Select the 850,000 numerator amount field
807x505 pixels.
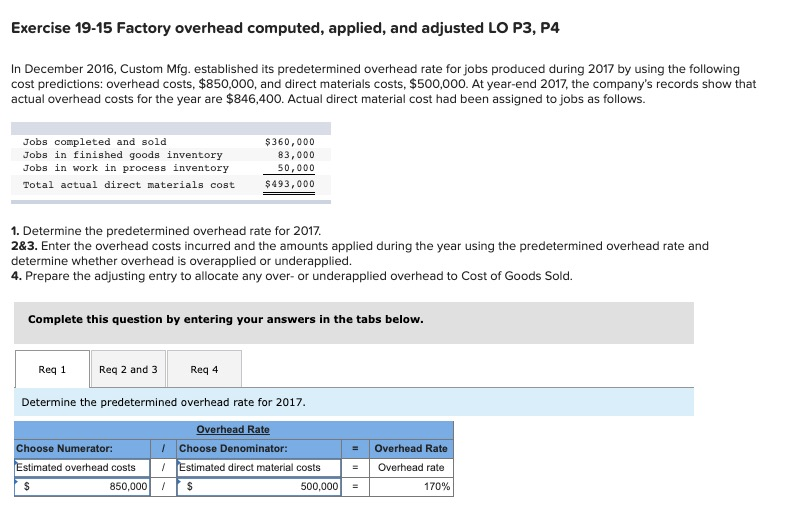(82, 486)
